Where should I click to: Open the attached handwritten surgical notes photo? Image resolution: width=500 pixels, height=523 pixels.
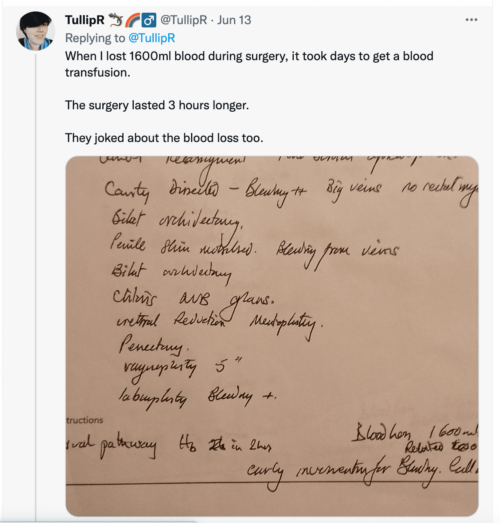click(x=272, y=336)
